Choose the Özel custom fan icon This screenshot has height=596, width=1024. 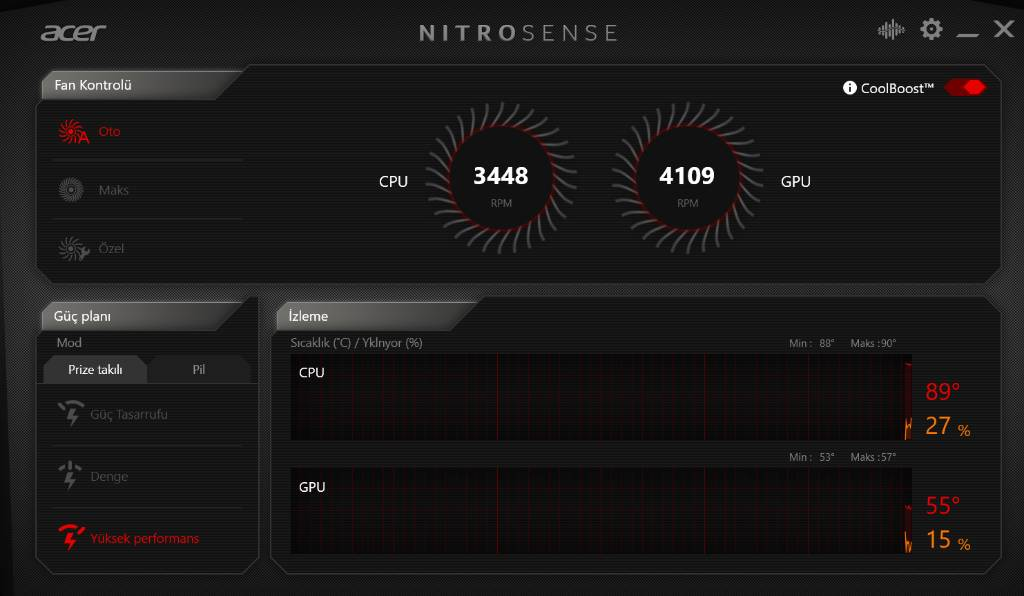coord(73,249)
